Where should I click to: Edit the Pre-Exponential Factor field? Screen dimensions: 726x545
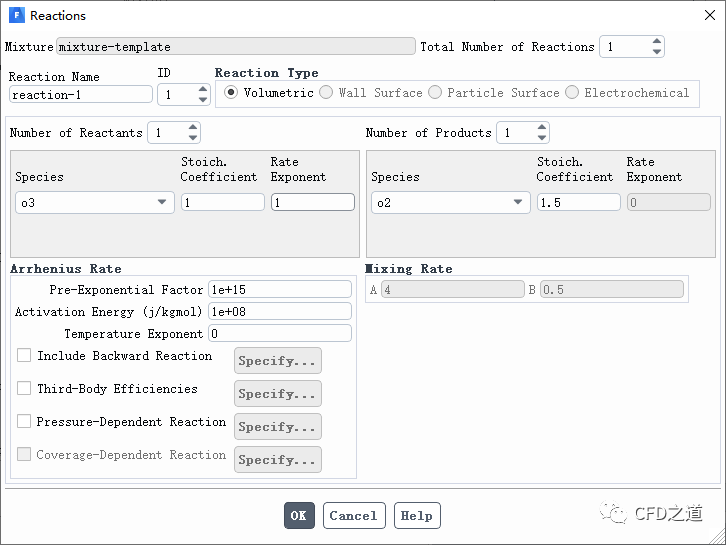pos(280,289)
